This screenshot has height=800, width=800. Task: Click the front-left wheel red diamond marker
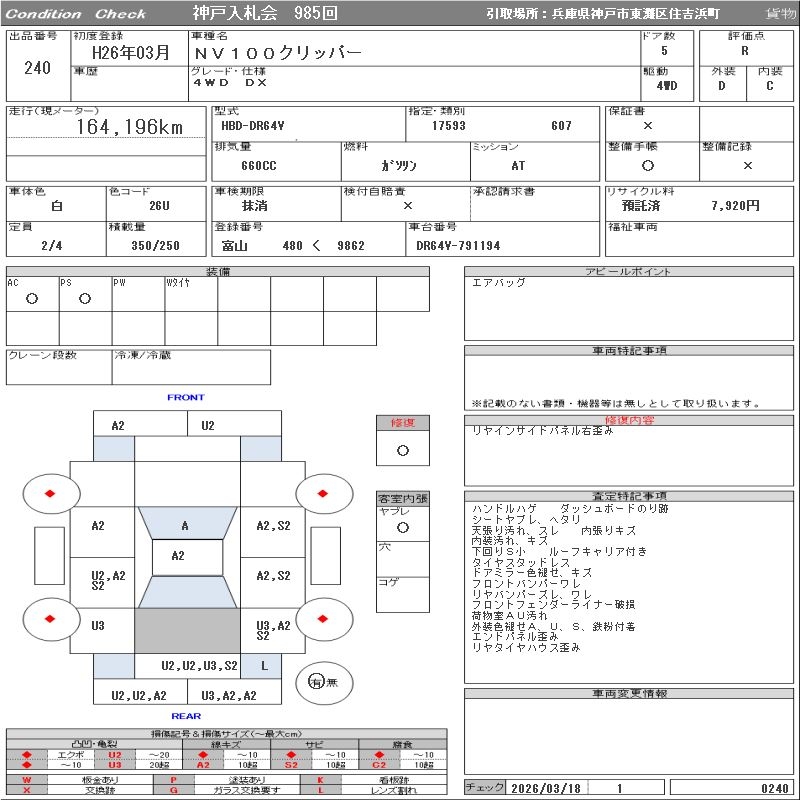pos(49,493)
